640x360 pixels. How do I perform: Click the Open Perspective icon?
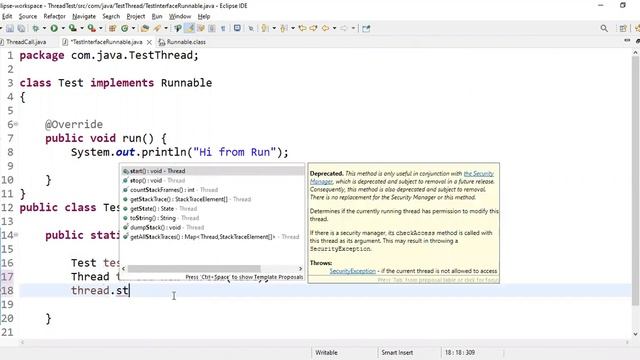(x=622, y=28)
